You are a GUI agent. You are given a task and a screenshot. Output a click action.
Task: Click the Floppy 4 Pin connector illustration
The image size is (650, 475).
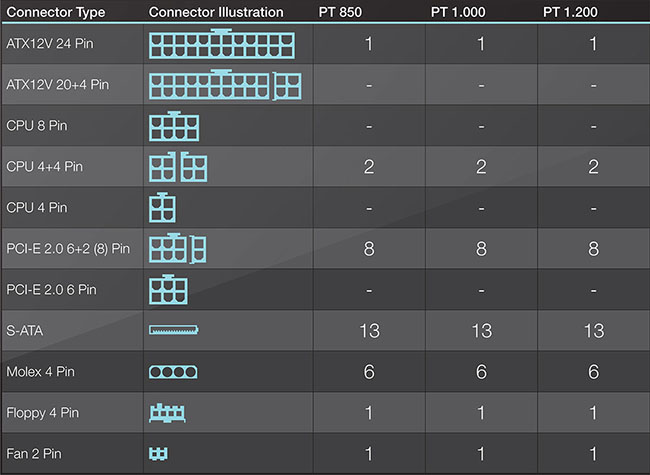coord(168,412)
